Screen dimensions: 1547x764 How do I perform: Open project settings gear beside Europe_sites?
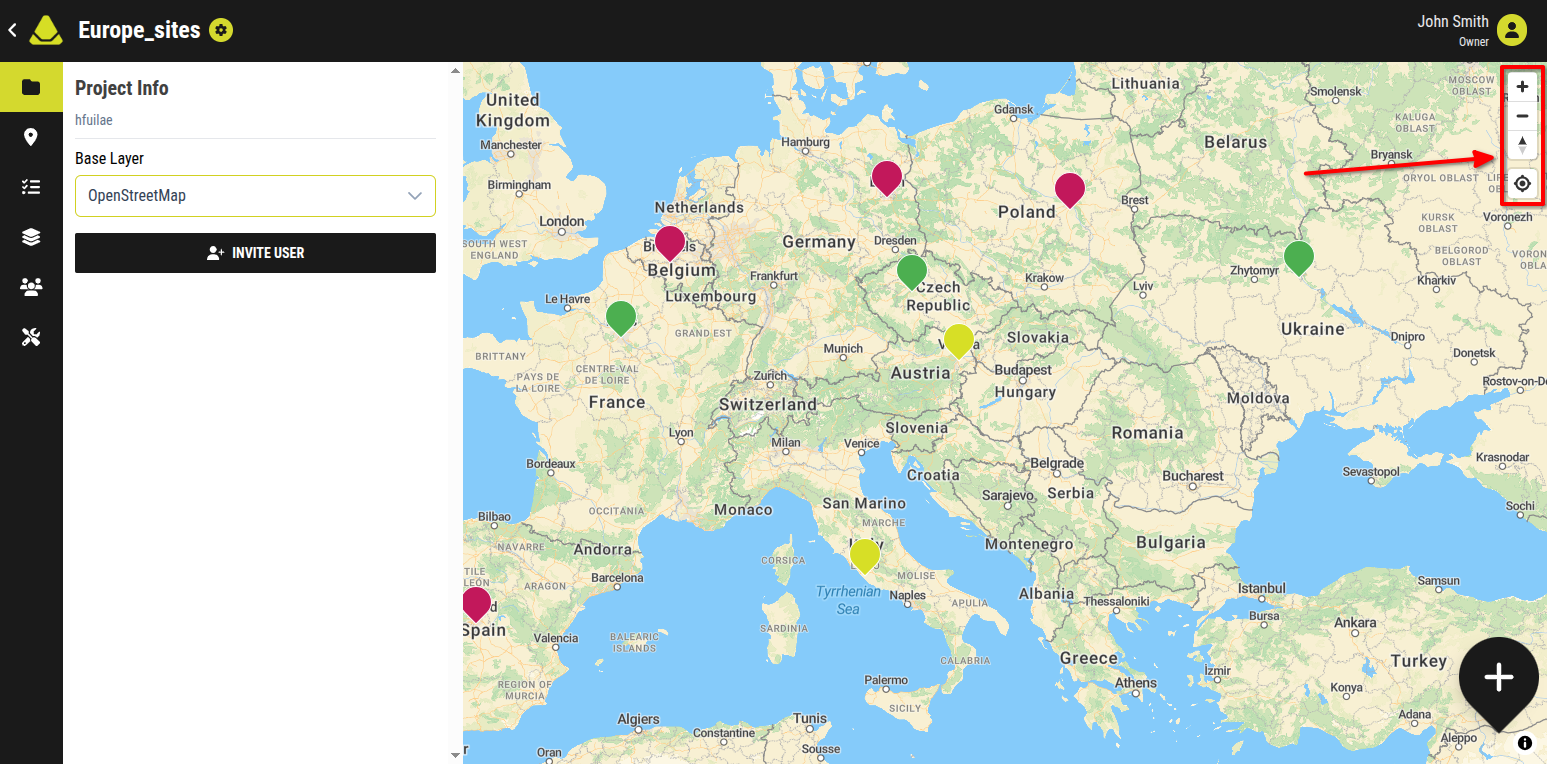221,31
